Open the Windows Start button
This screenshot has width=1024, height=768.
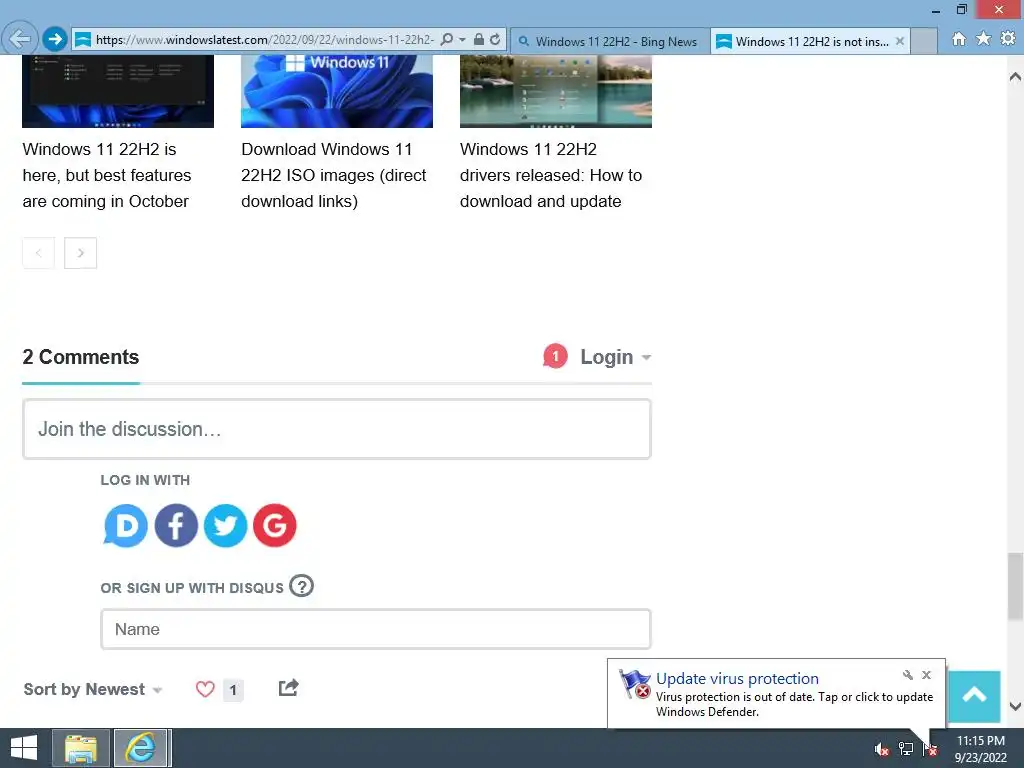point(24,748)
